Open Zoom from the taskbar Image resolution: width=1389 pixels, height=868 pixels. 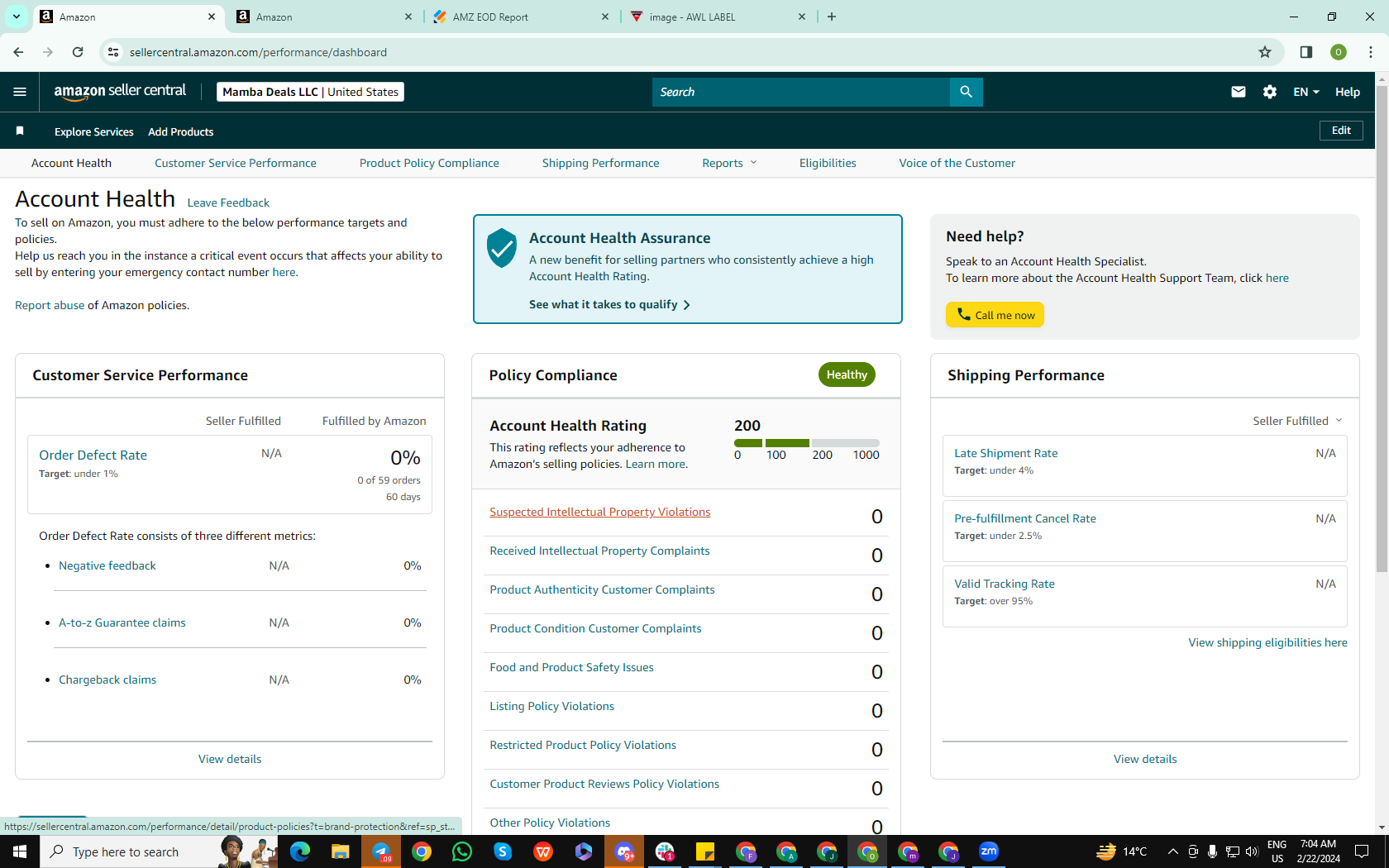(x=989, y=851)
